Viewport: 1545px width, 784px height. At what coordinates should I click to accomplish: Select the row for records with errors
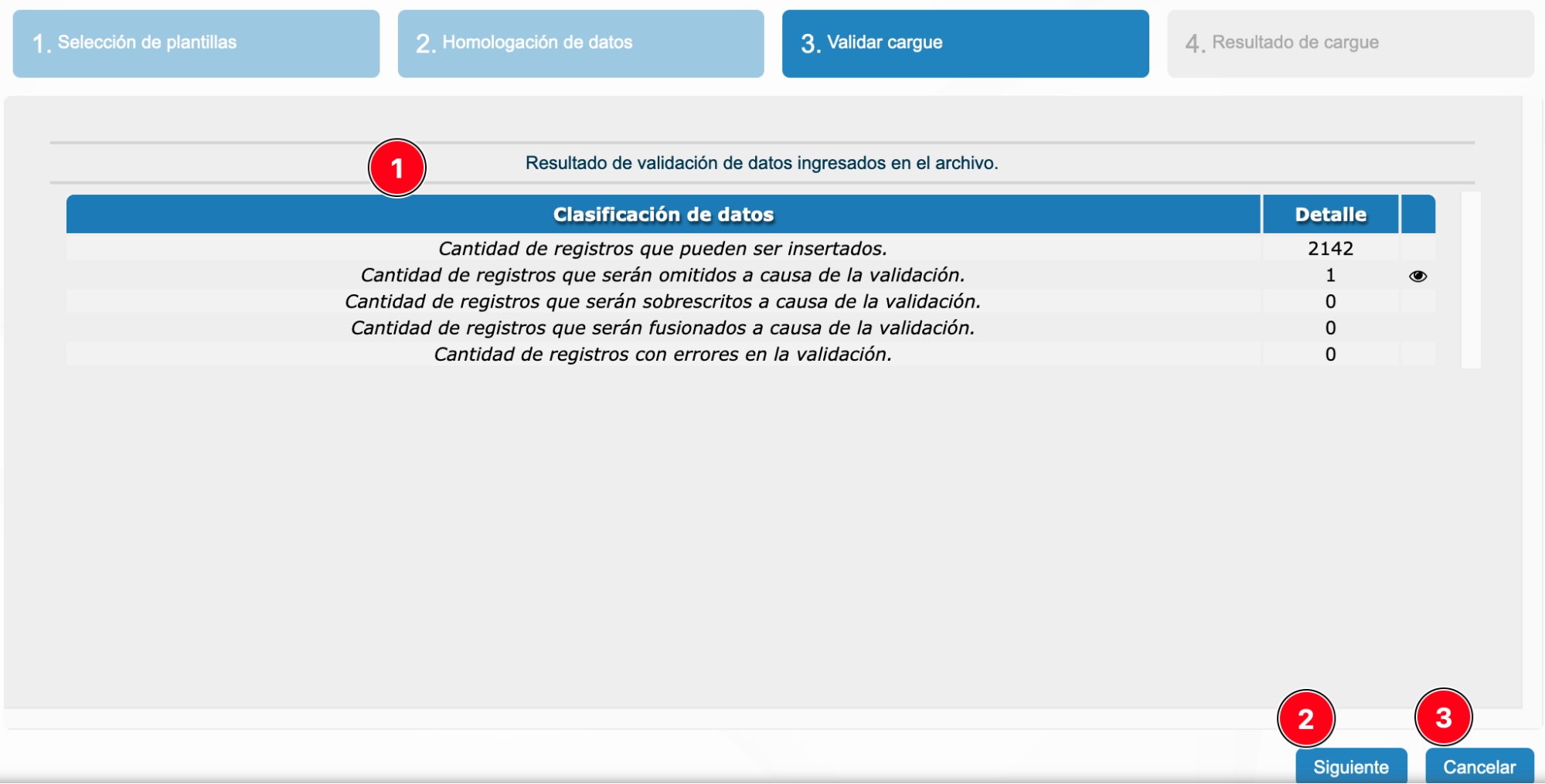point(662,354)
